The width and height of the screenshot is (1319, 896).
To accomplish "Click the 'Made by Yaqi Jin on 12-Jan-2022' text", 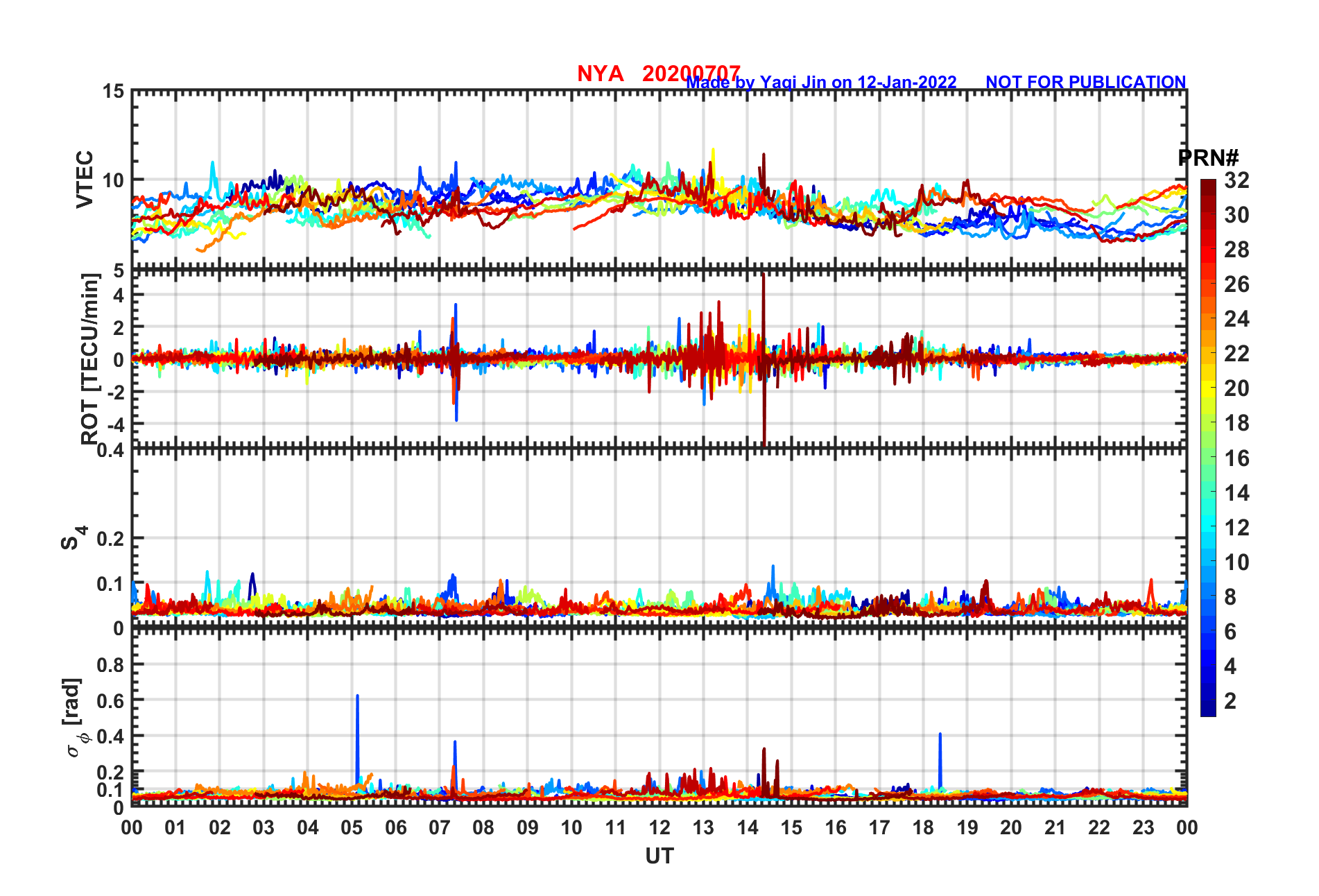I will coord(822,83).
